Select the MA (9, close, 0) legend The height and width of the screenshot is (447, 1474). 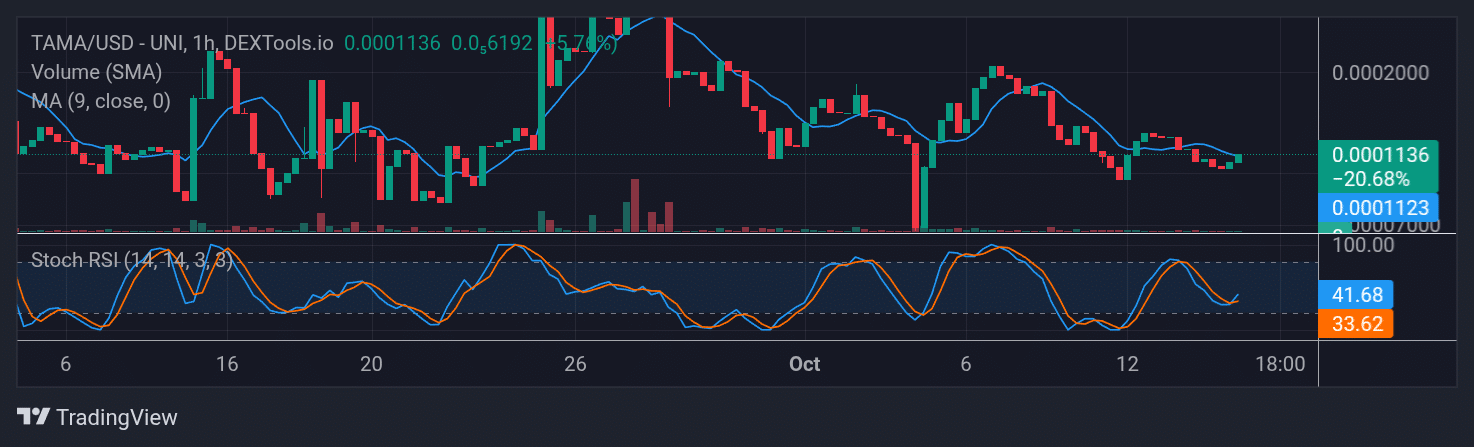[100, 101]
